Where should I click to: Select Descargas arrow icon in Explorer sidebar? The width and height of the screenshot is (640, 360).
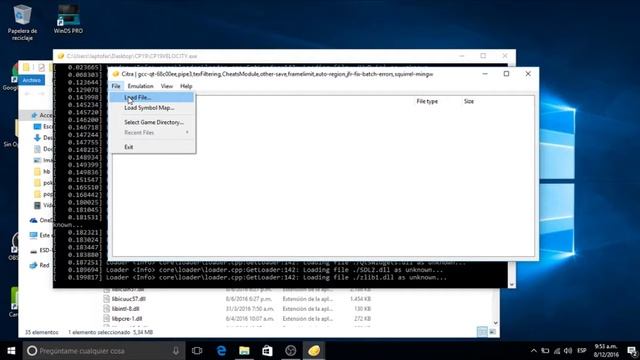(37, 138)
